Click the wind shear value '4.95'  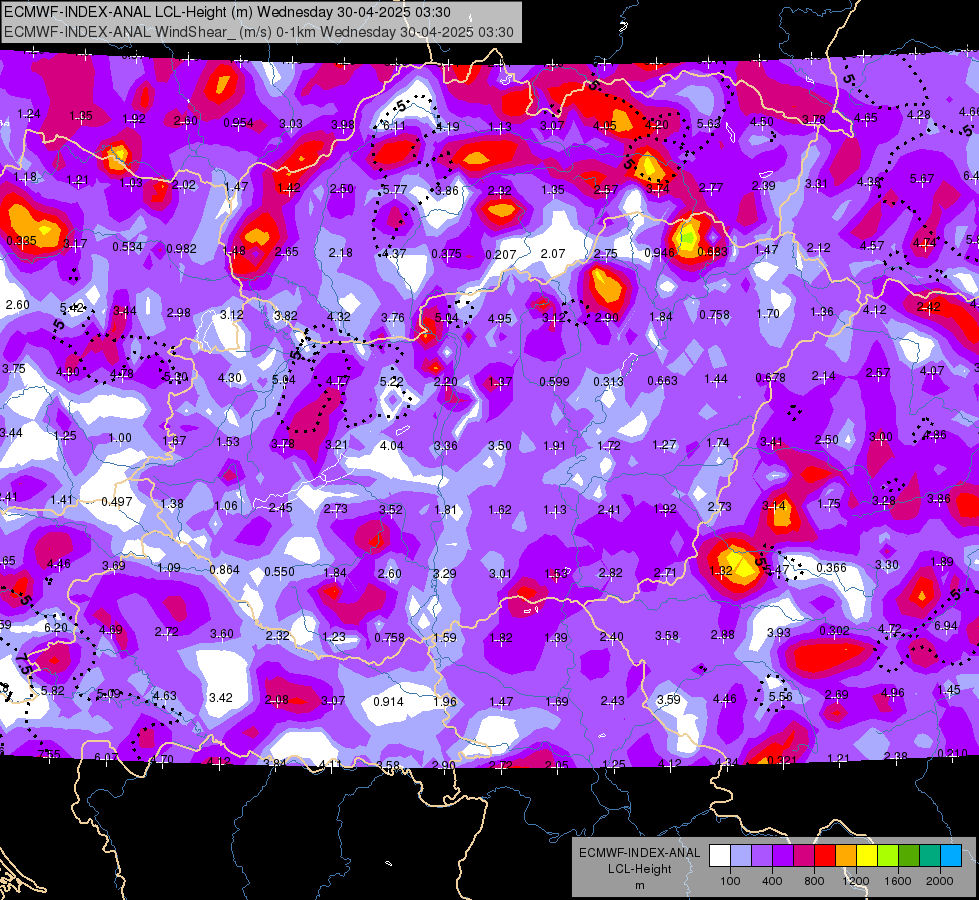pos(499,319)
